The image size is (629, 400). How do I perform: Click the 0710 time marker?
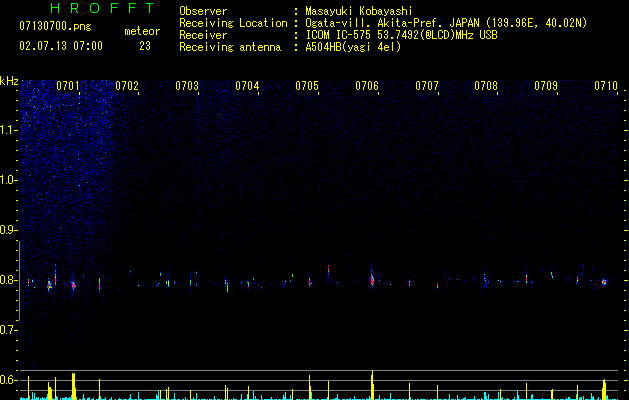pyautogui.click(x=606, y=86)
